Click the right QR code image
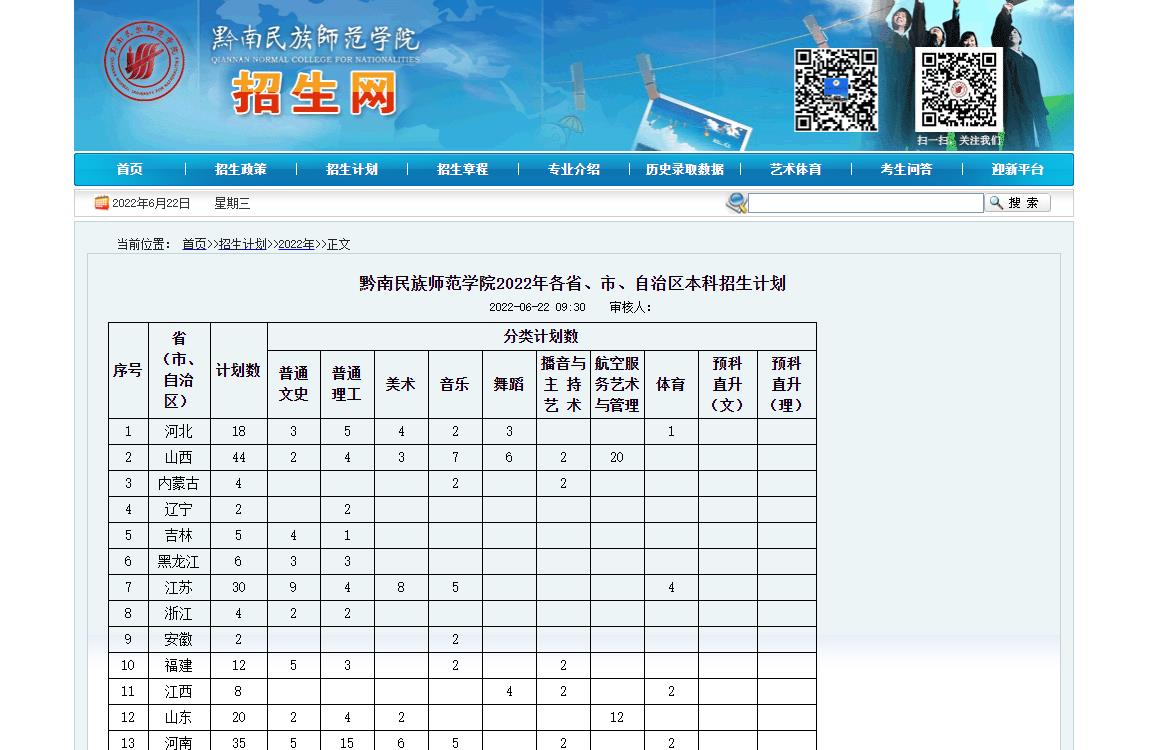This screenshot has width=1150, height=750. 959,90
